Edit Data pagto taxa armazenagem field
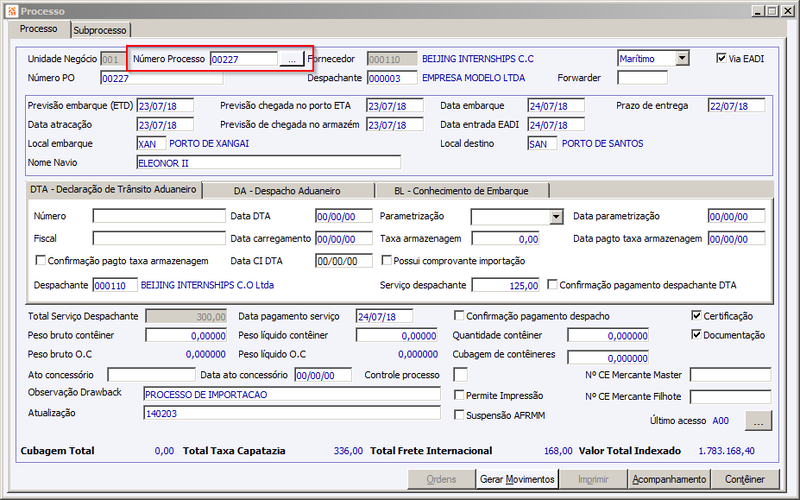This screenshot has width=800, height=500. coord(737,239)
